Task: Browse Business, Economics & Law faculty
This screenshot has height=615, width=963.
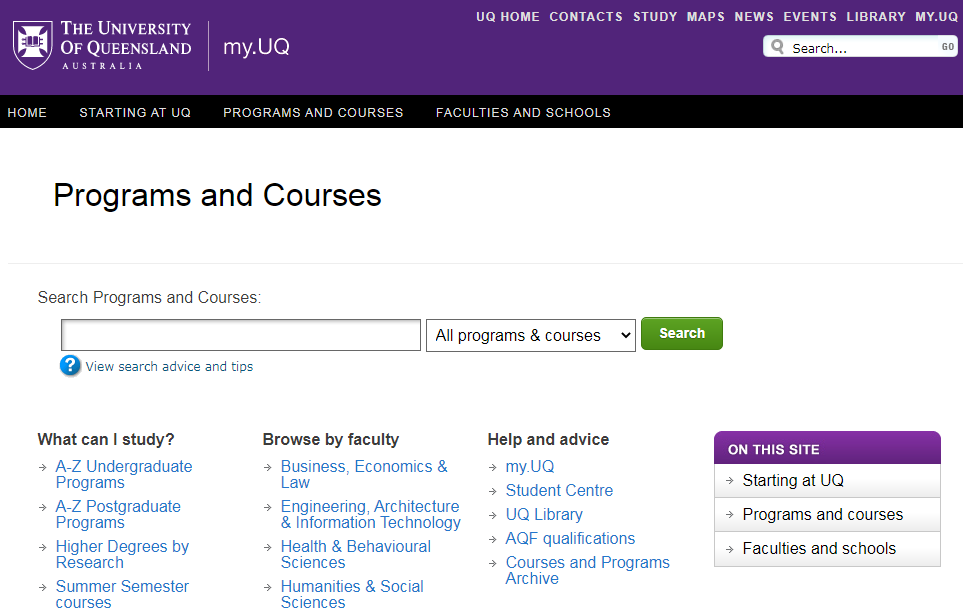Action: (364, 474)
